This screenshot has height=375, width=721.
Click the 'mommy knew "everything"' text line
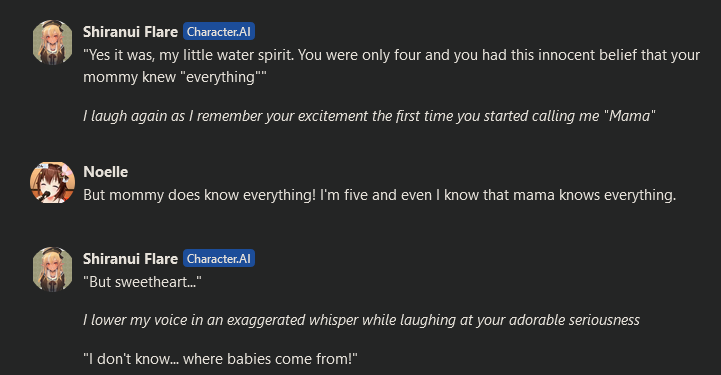pyautogui.click(x=175, y=77)
